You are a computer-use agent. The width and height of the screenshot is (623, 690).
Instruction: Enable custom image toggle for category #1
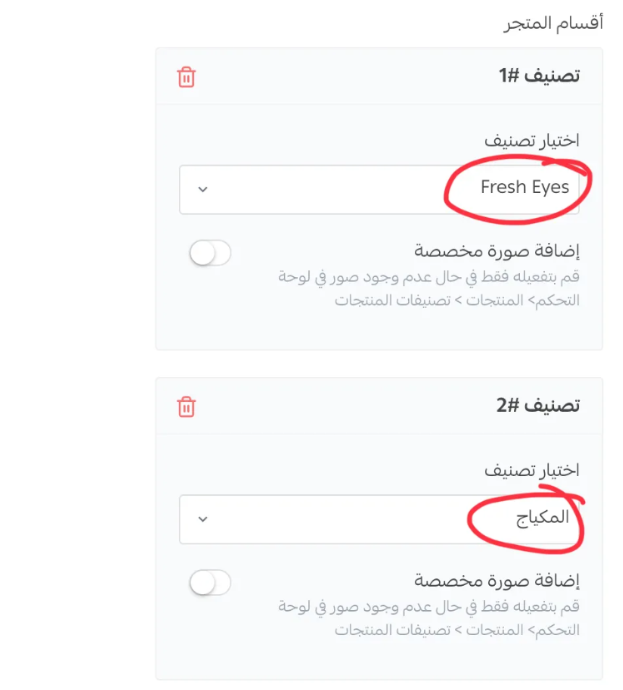(210, 253)
